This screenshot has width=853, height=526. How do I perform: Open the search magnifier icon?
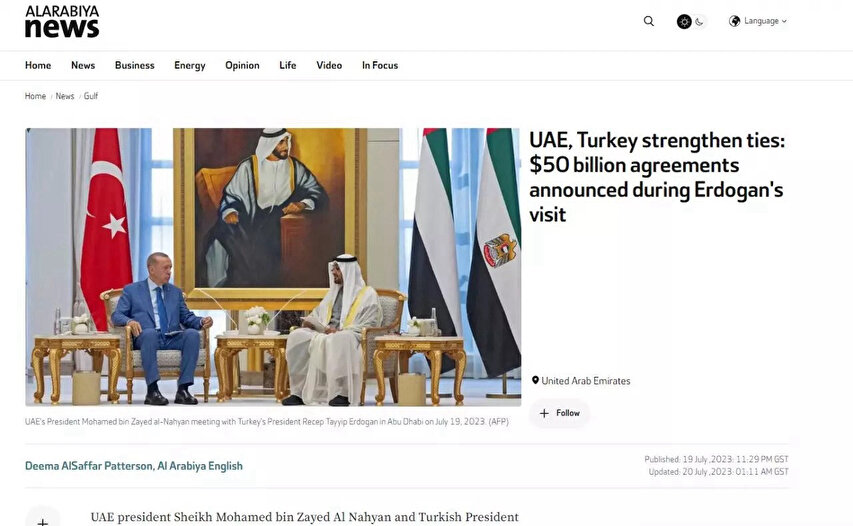[x=648, y=21]
